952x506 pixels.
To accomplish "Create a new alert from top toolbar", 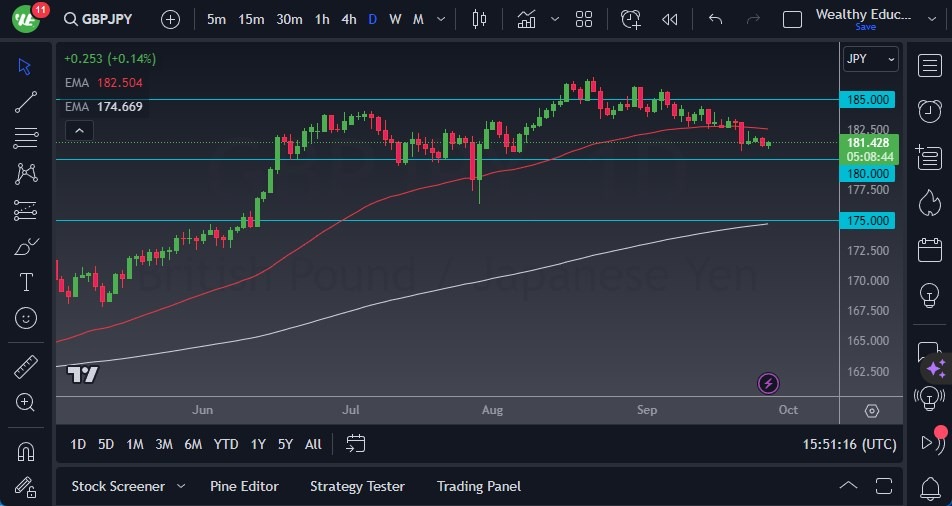I will tap(631, 19).
